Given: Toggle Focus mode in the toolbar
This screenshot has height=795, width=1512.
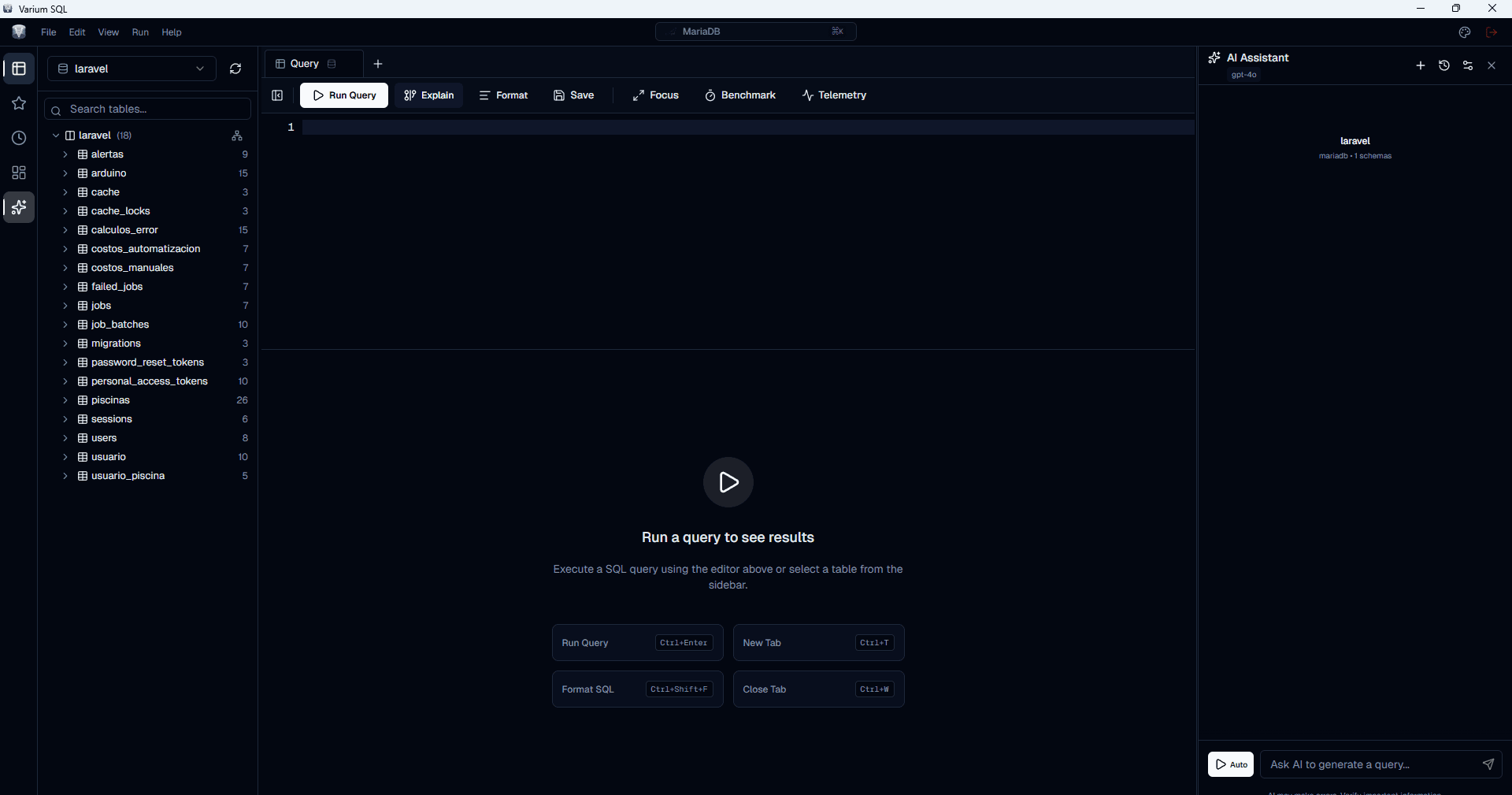Looking at the screenshot, I should click(x=655, y=95).
